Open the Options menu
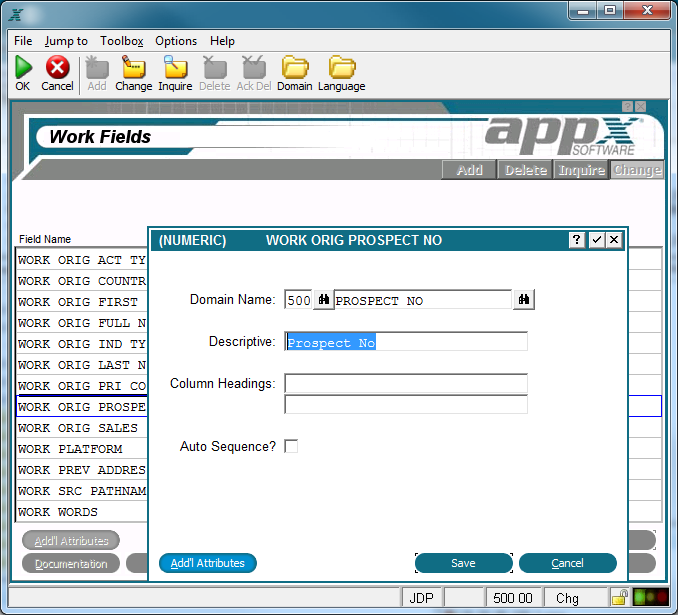 click(x=176, y=41)
